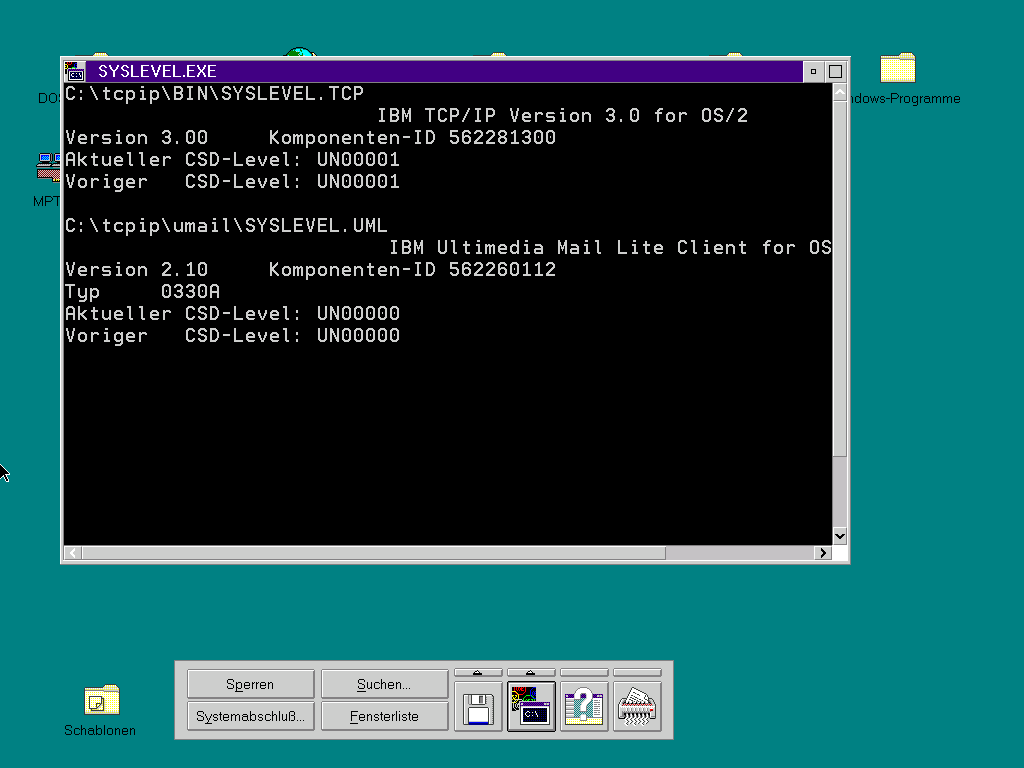1024x768 pixels.
Task: Click the Typ 0330A line
Action: [x=142, y=292]
